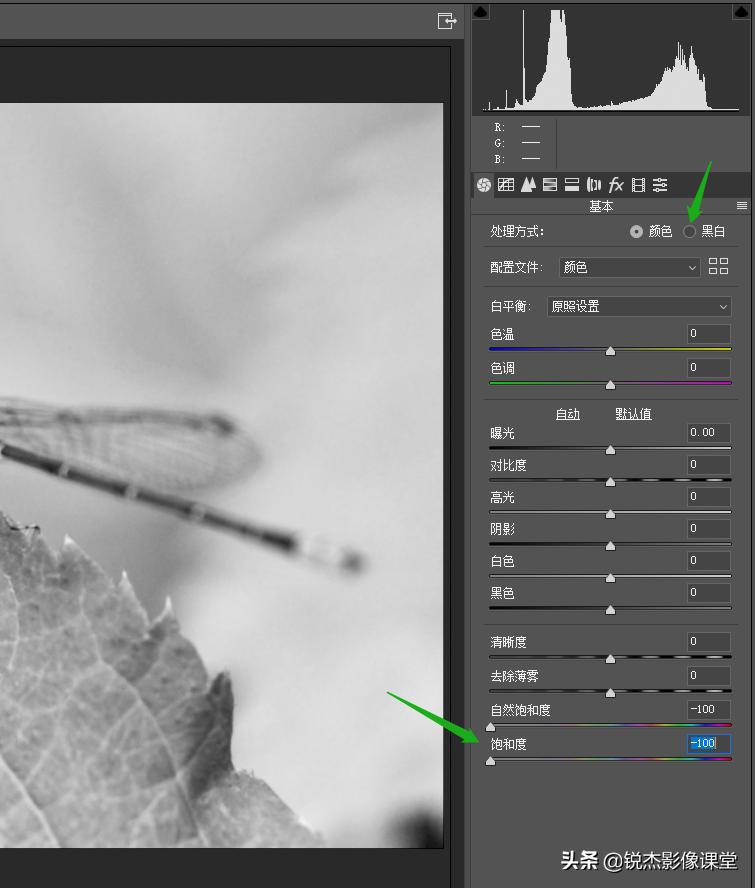
Task: Open the Lens Corrections tab icon
Action: click(x=594, y=185)
